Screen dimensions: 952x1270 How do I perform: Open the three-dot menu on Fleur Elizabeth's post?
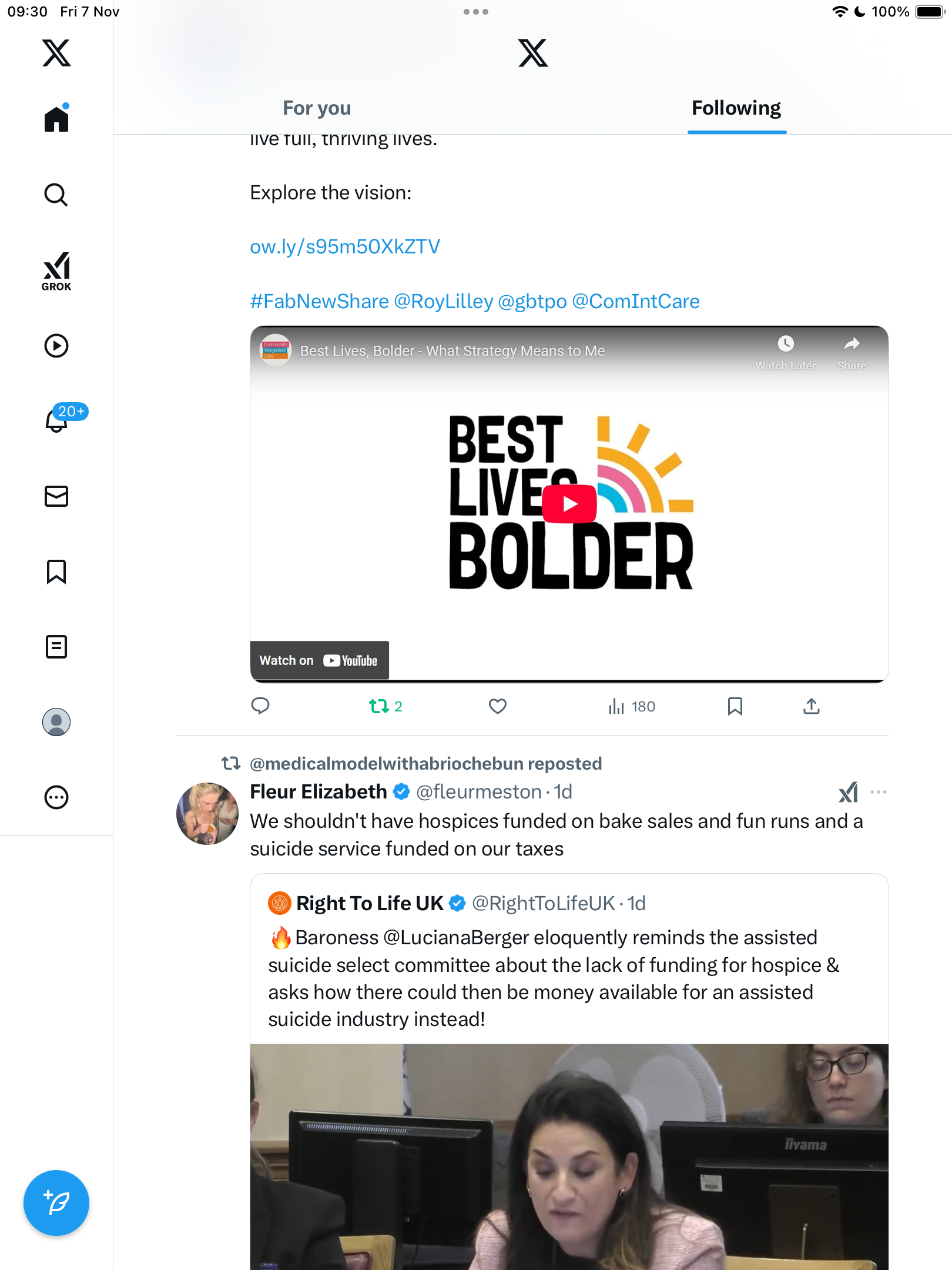(879, 793)
